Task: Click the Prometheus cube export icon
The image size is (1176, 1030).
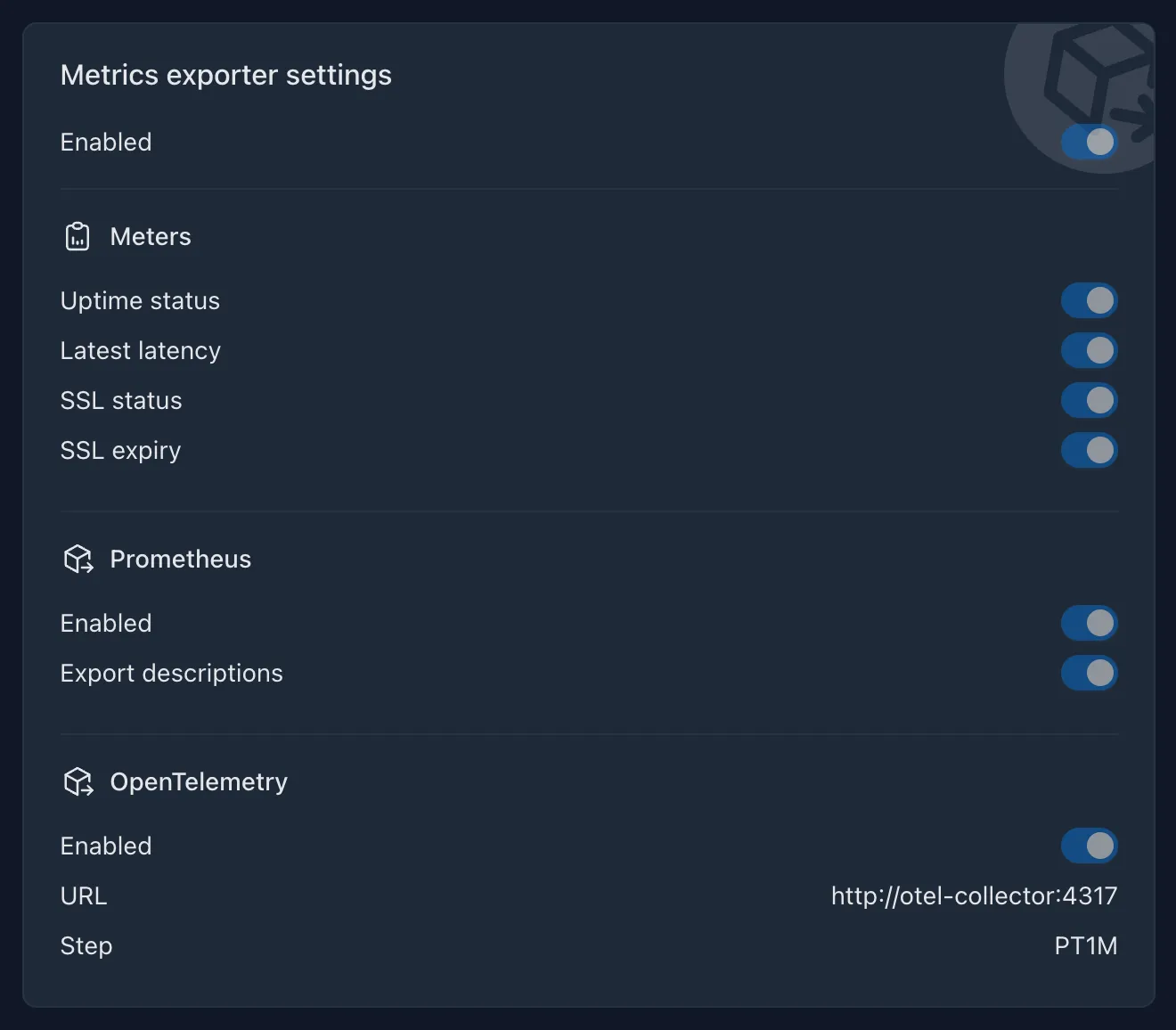Action: [x=78, y=560]
